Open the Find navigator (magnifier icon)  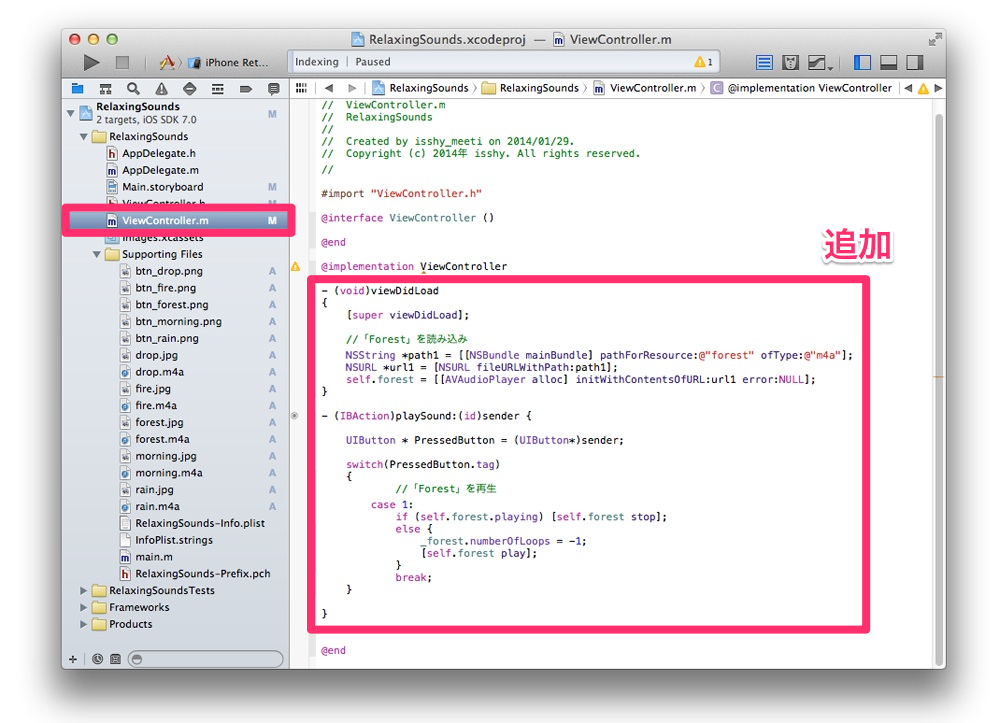click(132, 89)
